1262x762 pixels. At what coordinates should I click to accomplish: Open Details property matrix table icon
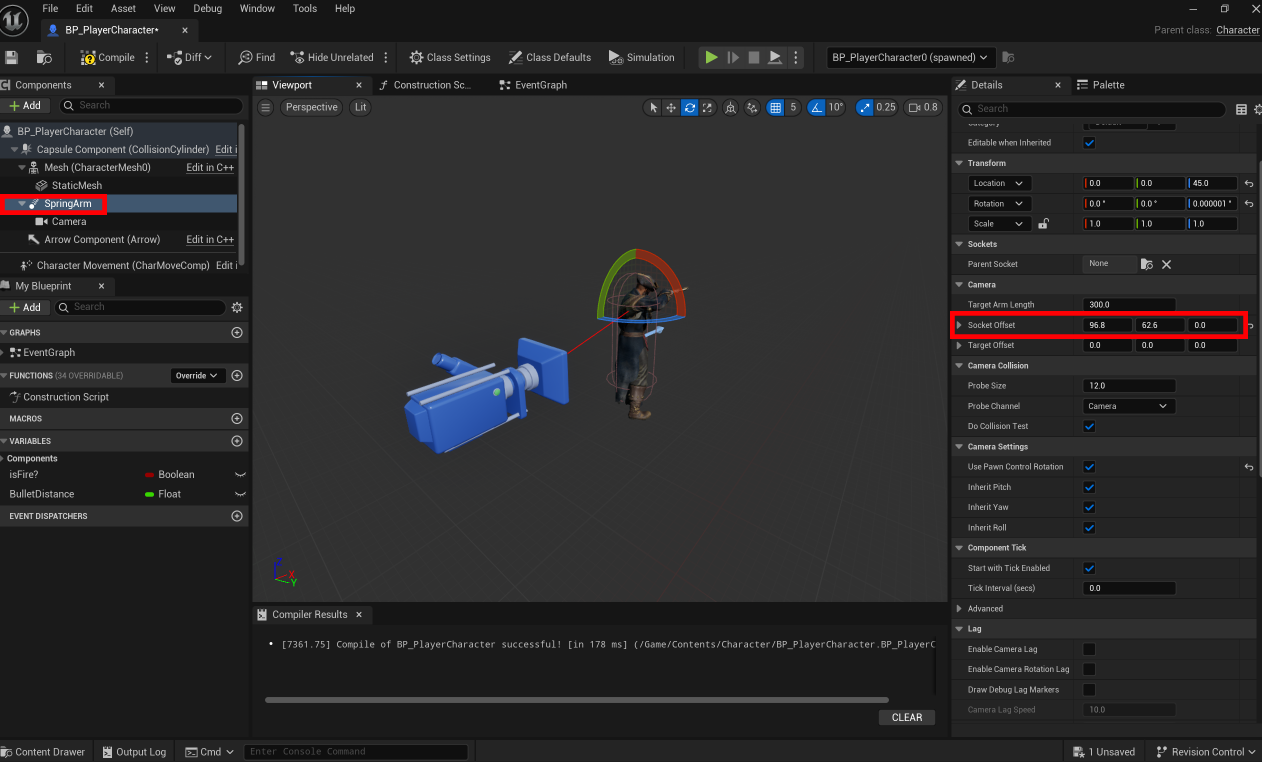1241,109
